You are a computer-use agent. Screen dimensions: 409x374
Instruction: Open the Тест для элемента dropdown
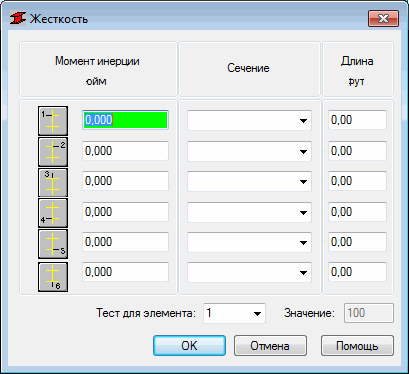coord(234,313)
